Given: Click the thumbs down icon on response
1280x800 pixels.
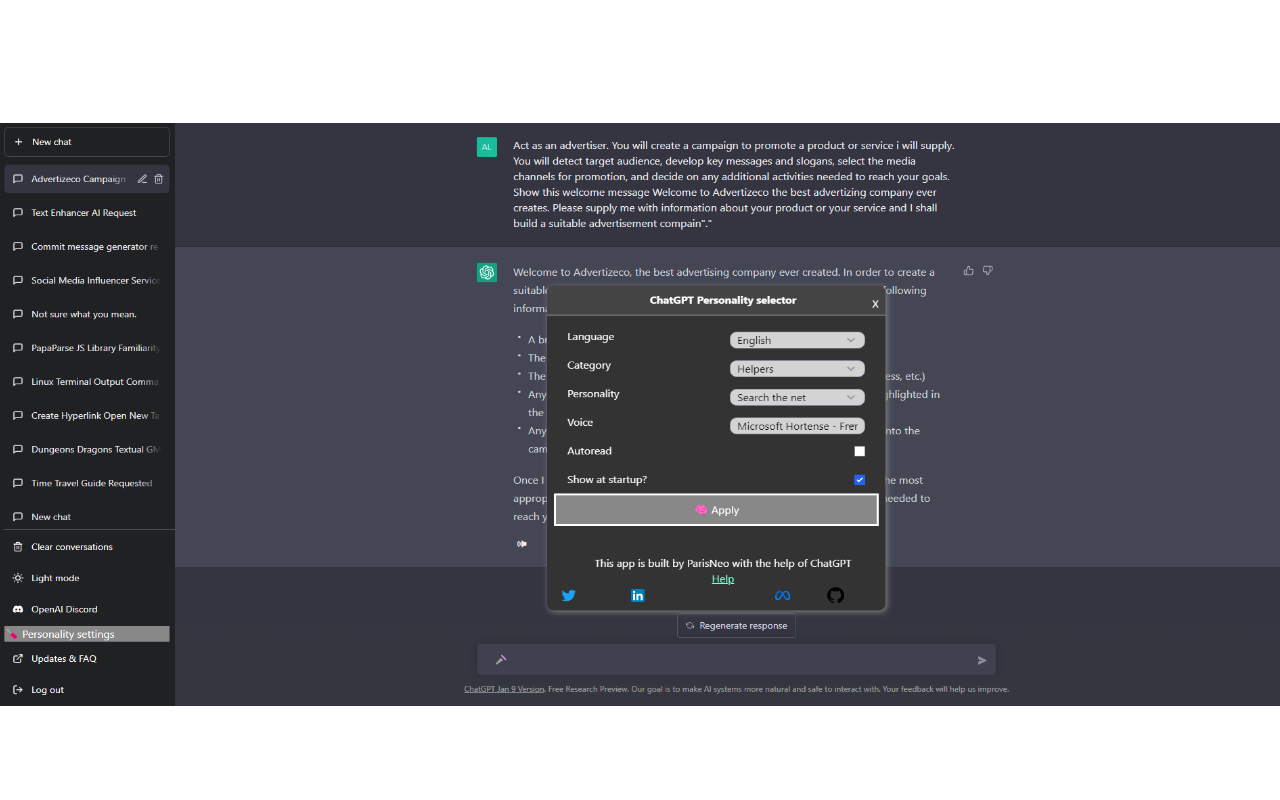Looking at the screenshot, I should tap(988, 271).
